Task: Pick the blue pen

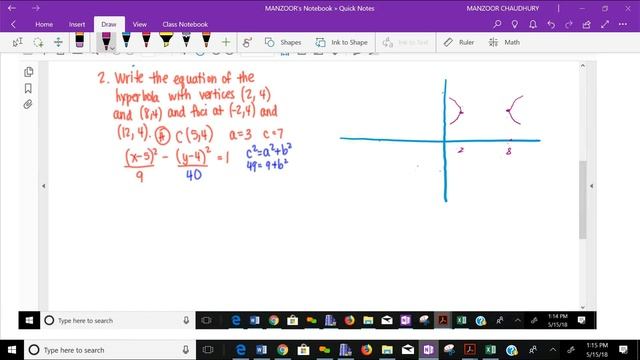Action: point(126,40)
